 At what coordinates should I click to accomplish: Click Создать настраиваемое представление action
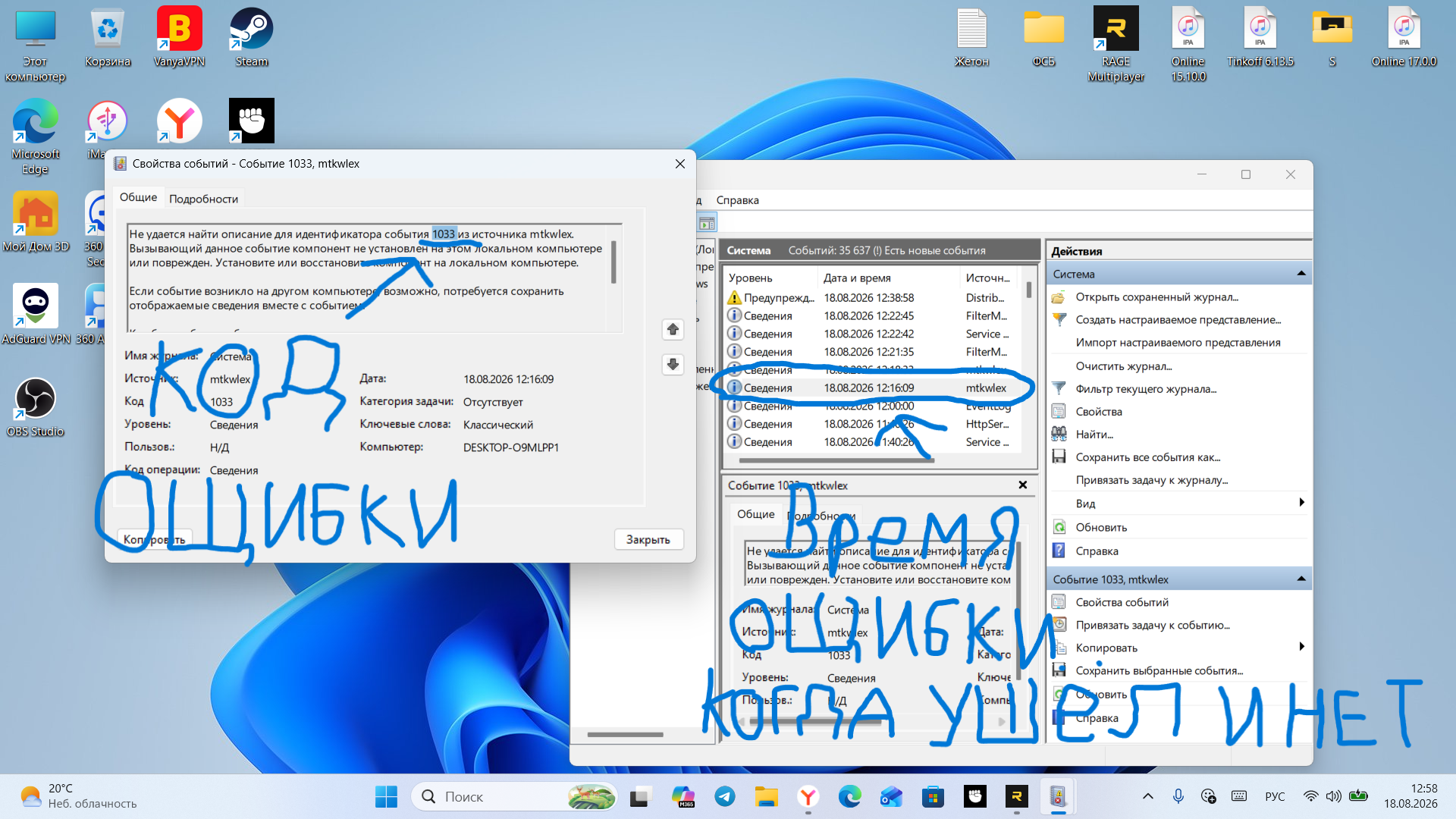(1178, 320)
